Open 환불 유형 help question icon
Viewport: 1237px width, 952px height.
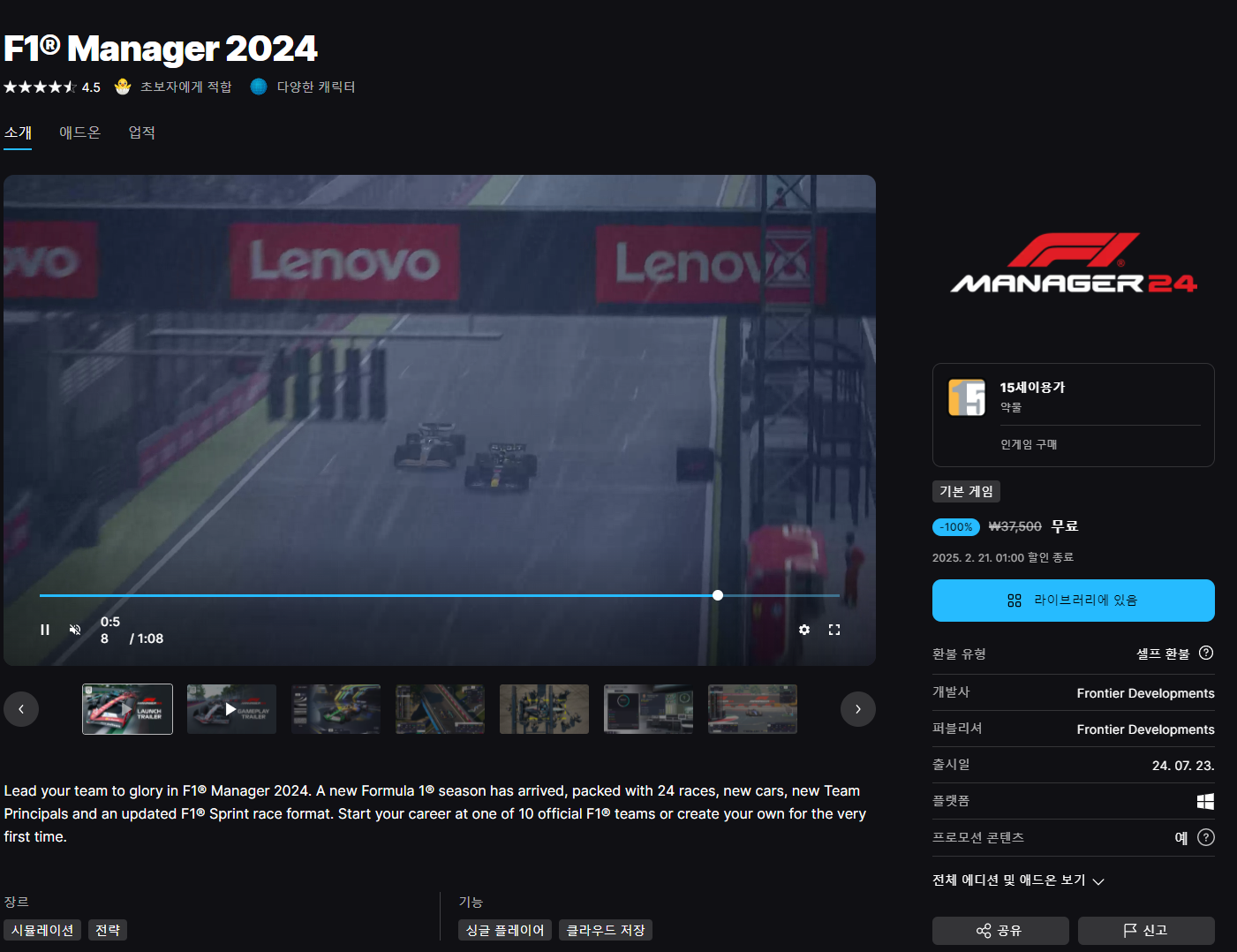pos(1206,653)
